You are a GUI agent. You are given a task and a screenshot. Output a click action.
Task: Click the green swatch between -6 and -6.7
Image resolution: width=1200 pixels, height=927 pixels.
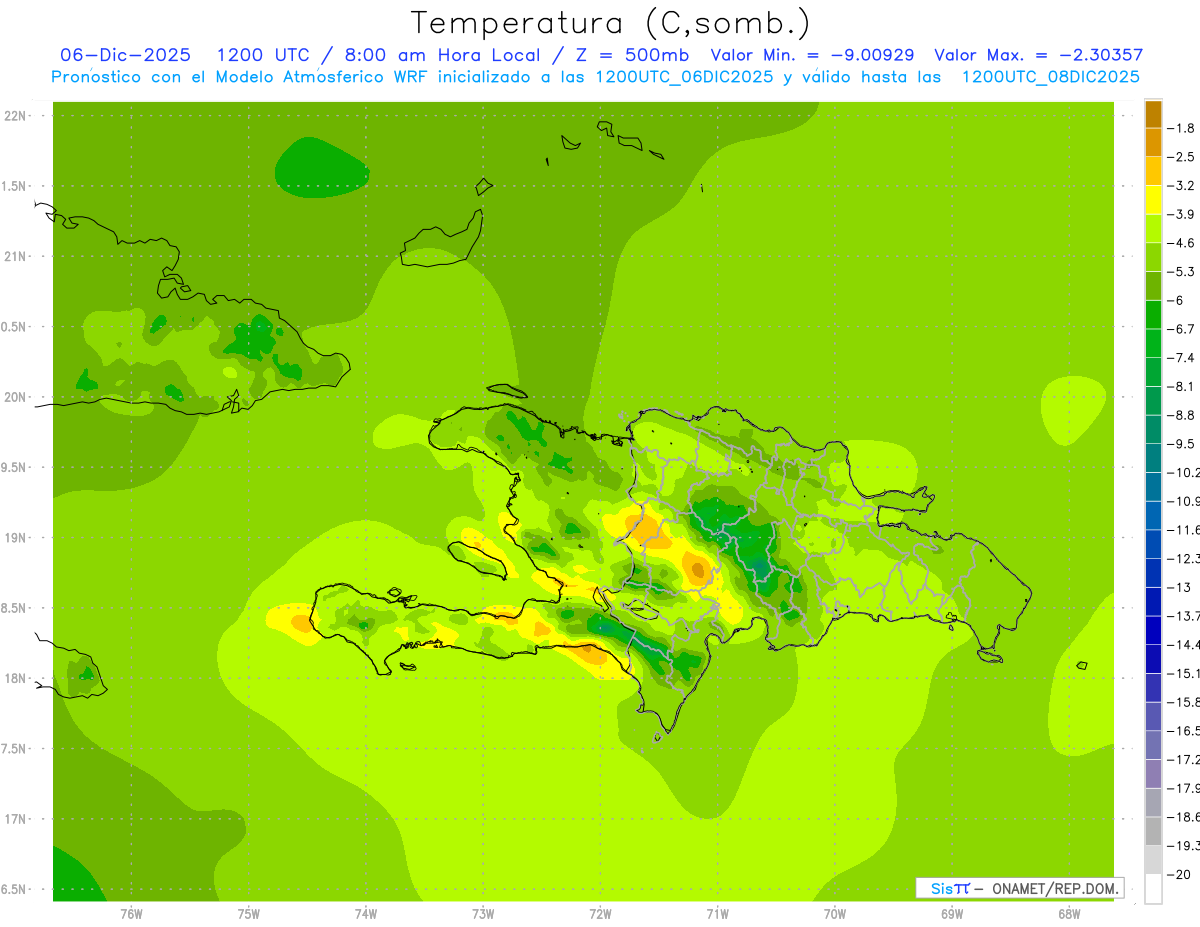click(x=1153, y=315)
